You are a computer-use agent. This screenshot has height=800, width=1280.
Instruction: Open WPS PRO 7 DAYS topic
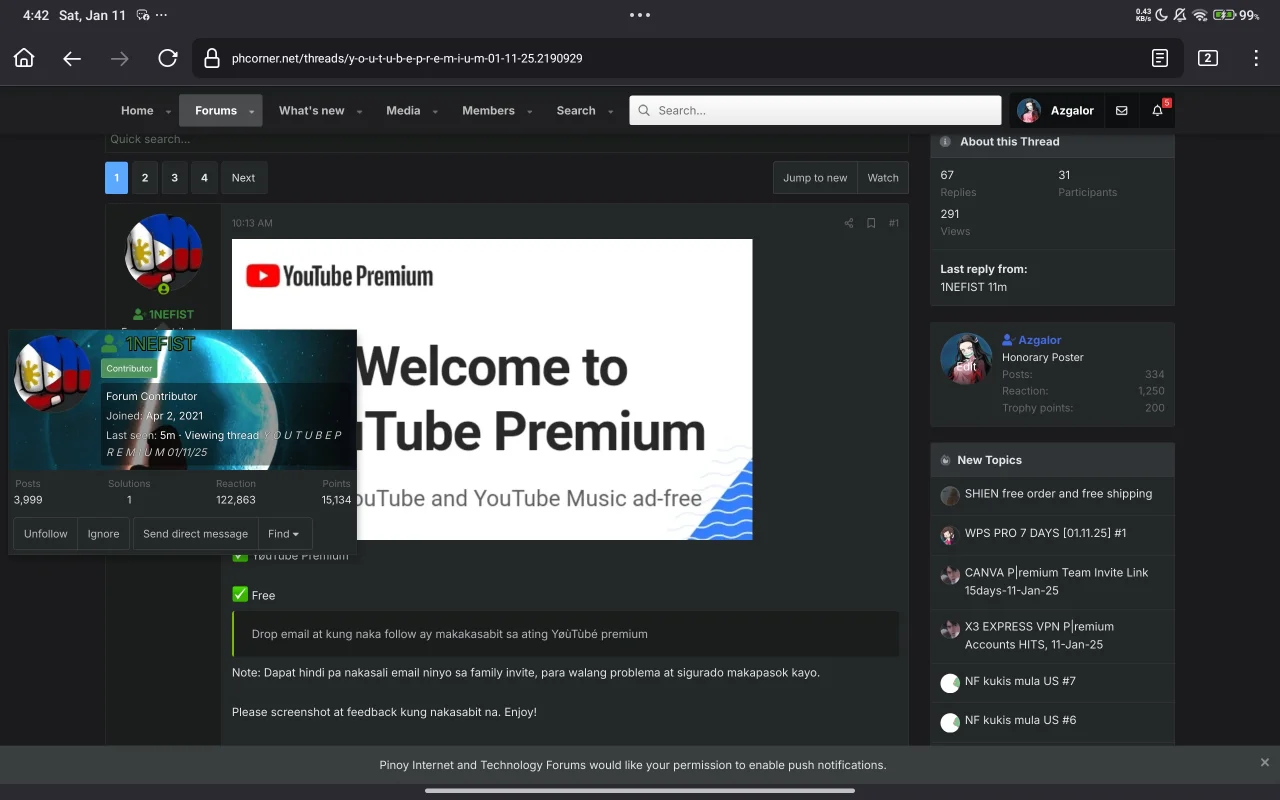(1045, 533)
